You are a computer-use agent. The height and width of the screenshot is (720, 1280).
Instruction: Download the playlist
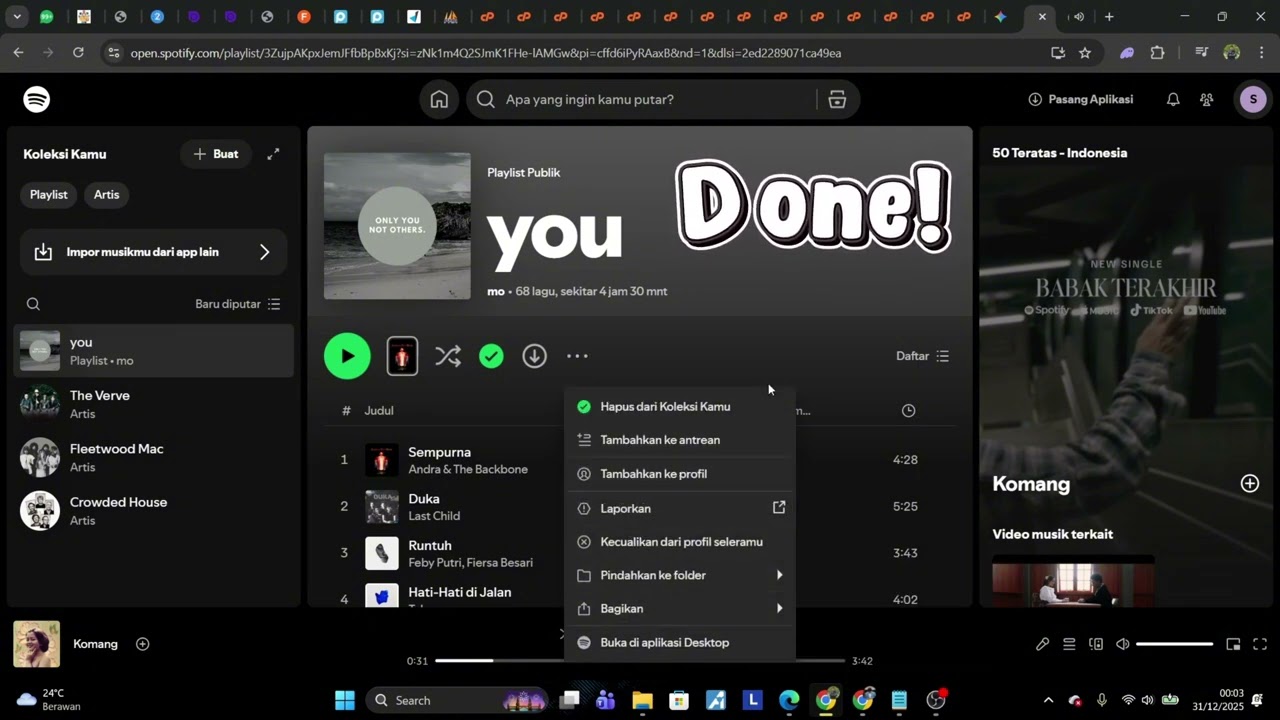(x=535, y=356)
